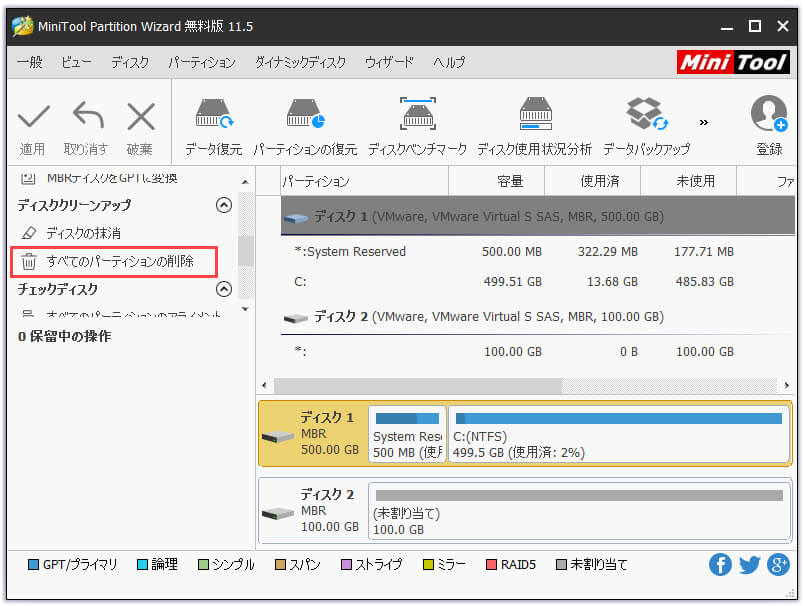Click the eraser icon beside ディスクの抹消
805x606 pixels.
[x=29, y=233]
